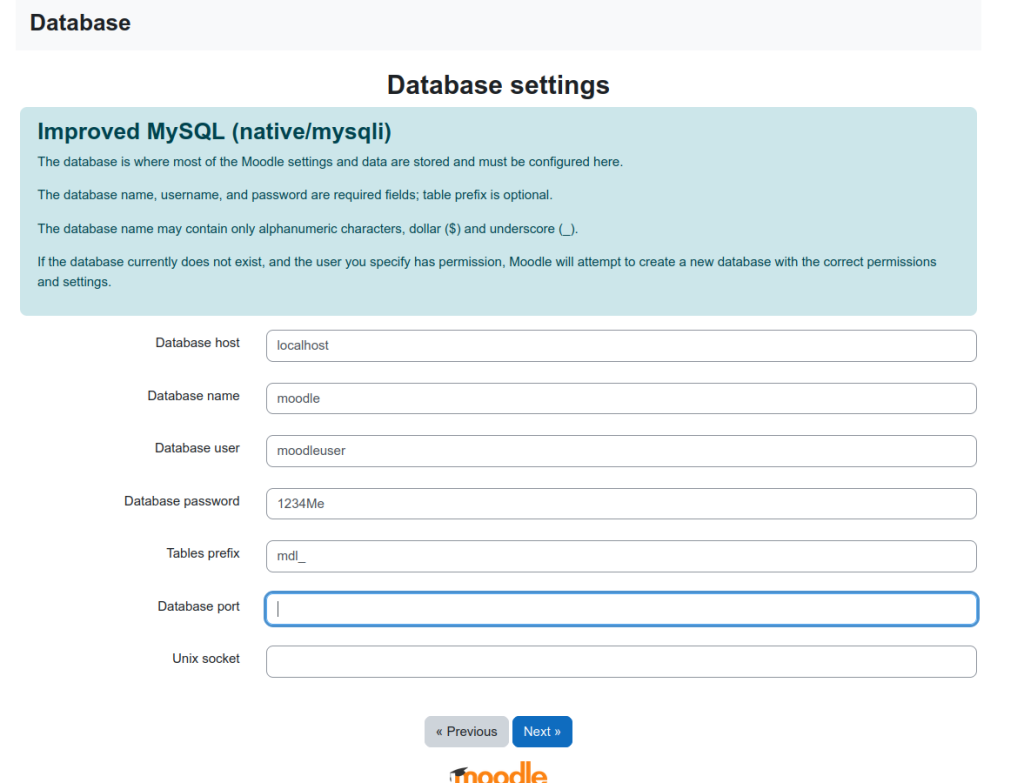Click the "Unix socket" label

click(x=206, y=659)
